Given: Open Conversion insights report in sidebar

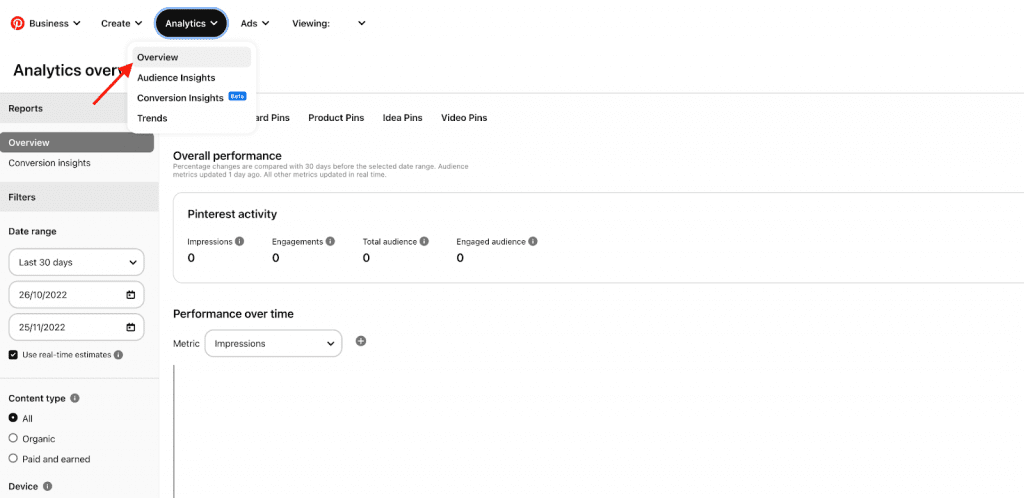Looking at the screenshot, I should click(x=50, y=163).
